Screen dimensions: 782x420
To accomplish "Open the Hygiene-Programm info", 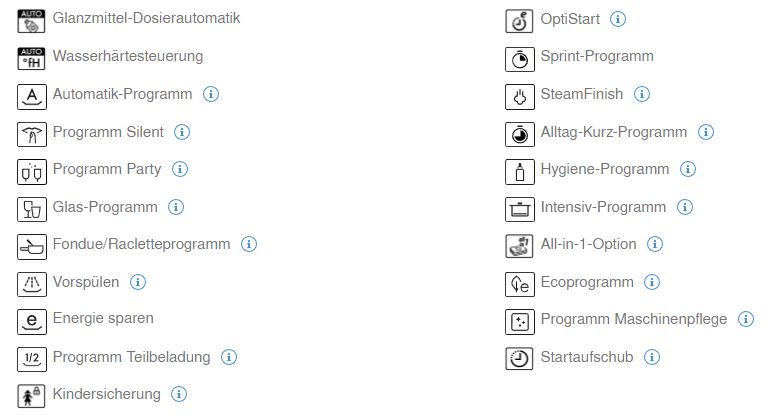I will 688,169.
